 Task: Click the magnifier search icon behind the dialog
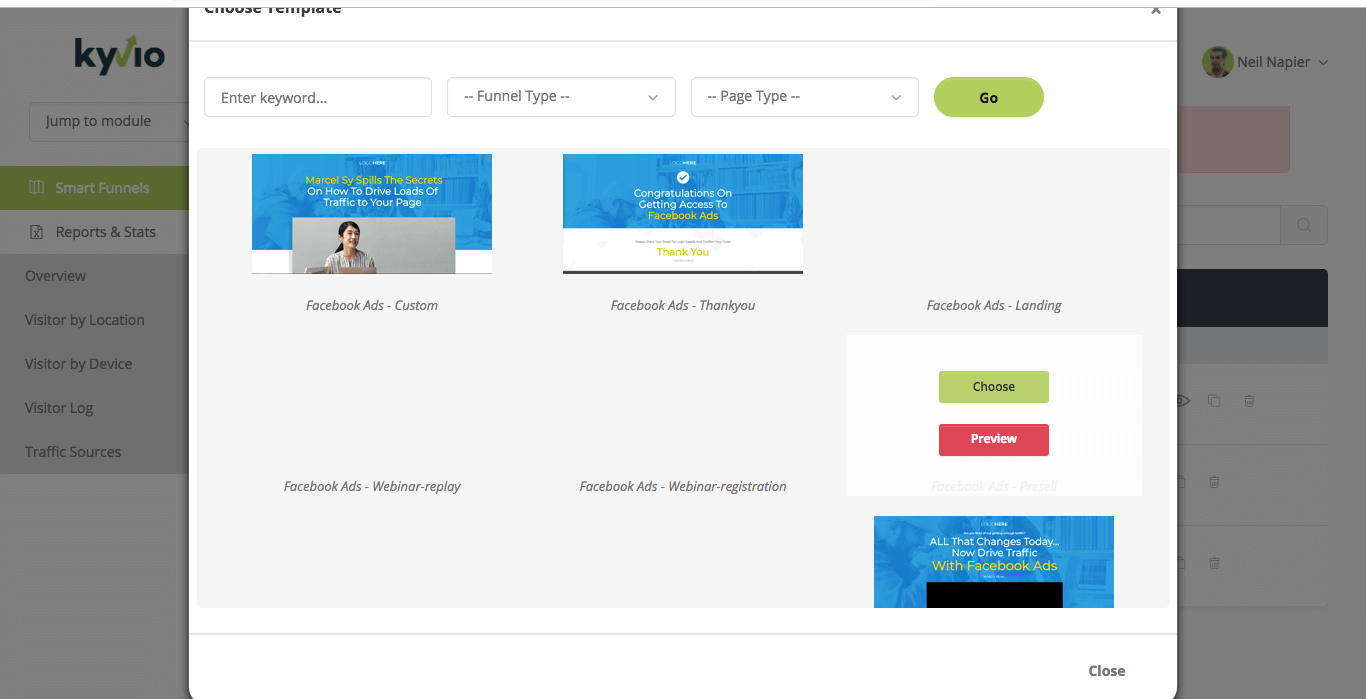tap(1304, 225)
